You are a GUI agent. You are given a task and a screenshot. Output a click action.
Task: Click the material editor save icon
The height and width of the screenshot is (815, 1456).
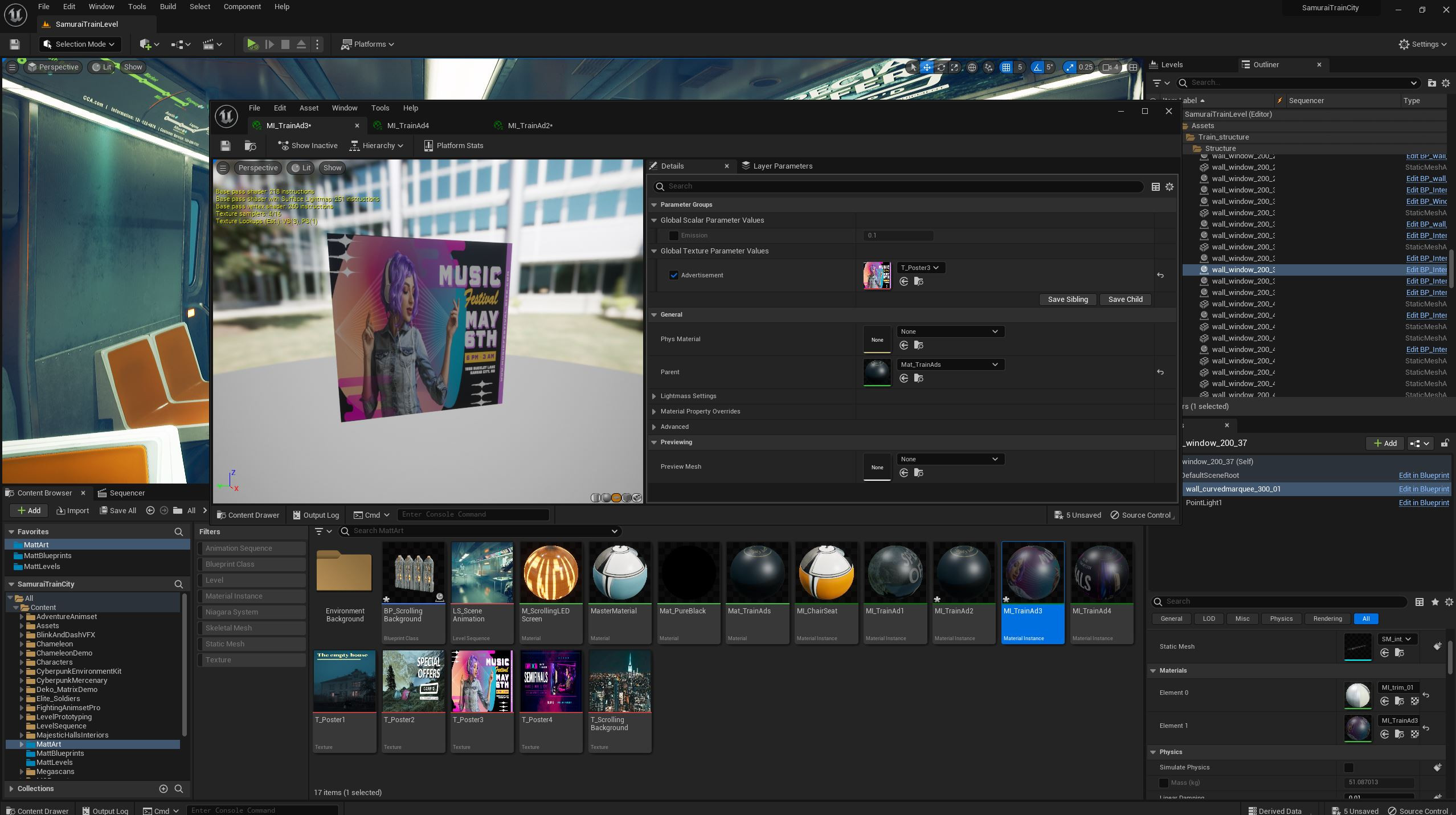click(x=226, y=146)
